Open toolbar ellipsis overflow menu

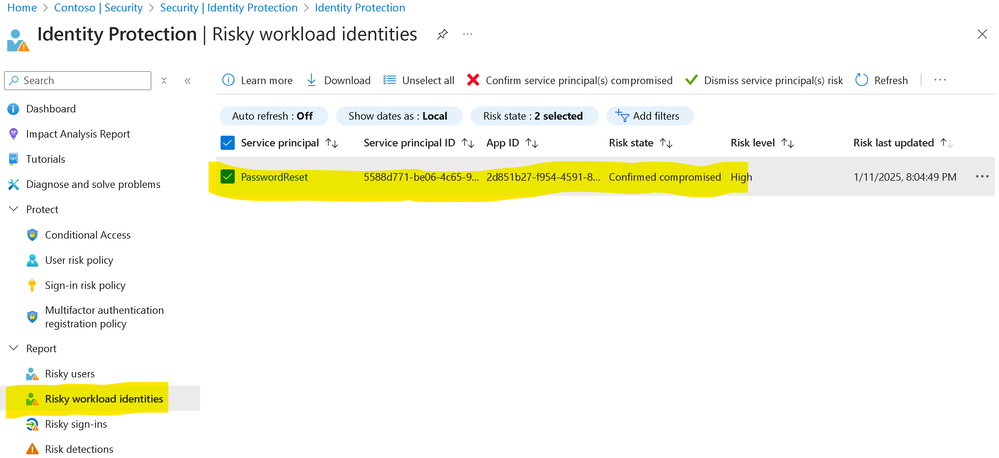click(x=940, y=80)
